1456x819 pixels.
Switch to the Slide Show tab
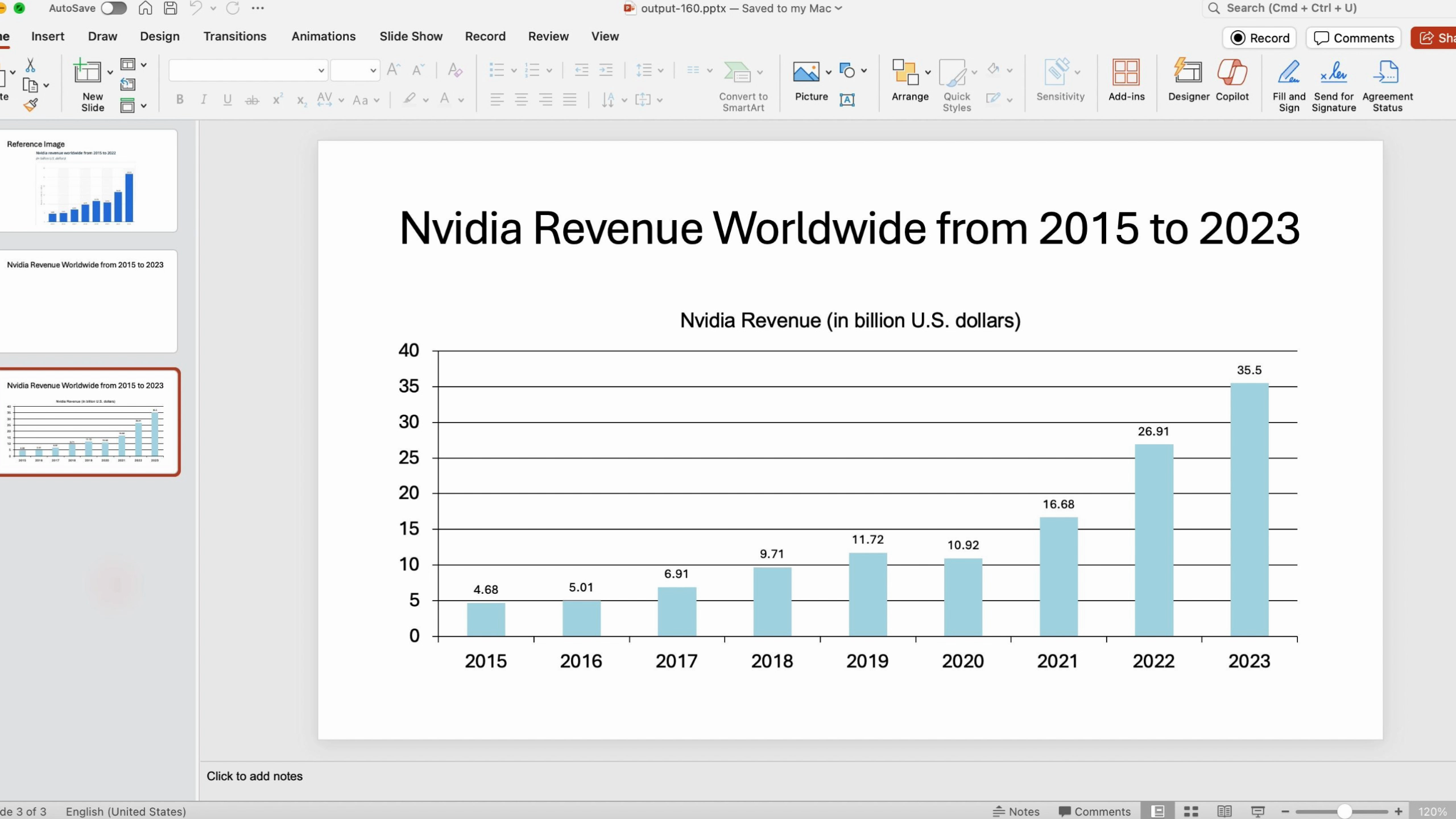pyautogui.click(x=411, y=36)
